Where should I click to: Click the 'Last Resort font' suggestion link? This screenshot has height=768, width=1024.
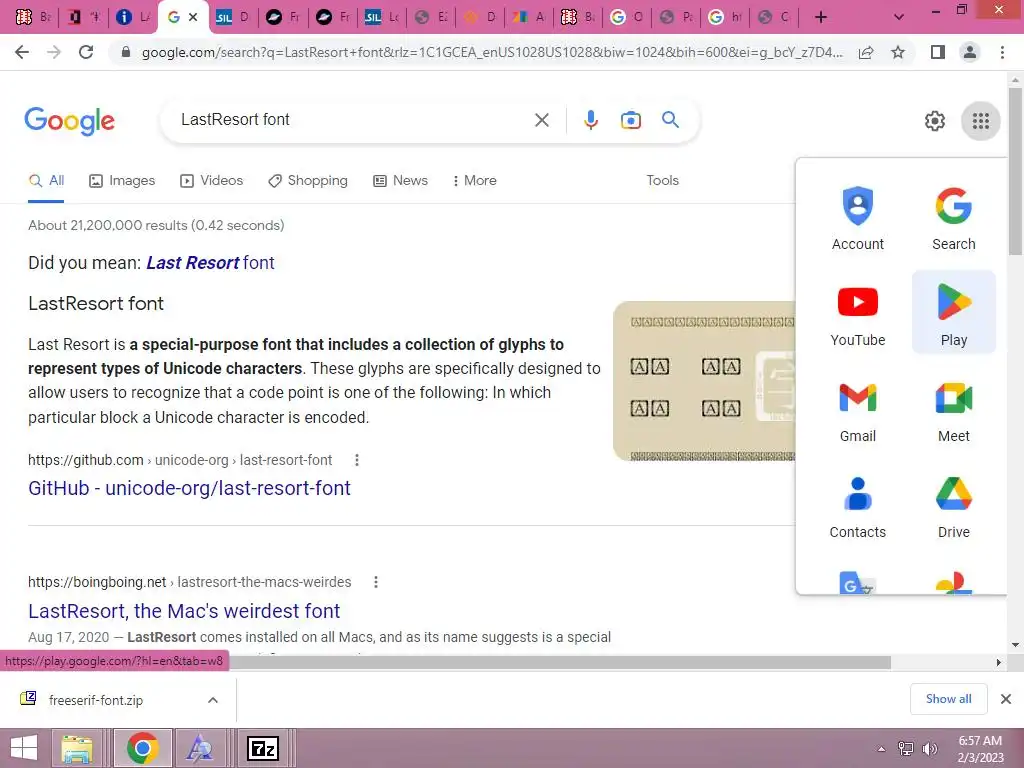coord(210,263)
